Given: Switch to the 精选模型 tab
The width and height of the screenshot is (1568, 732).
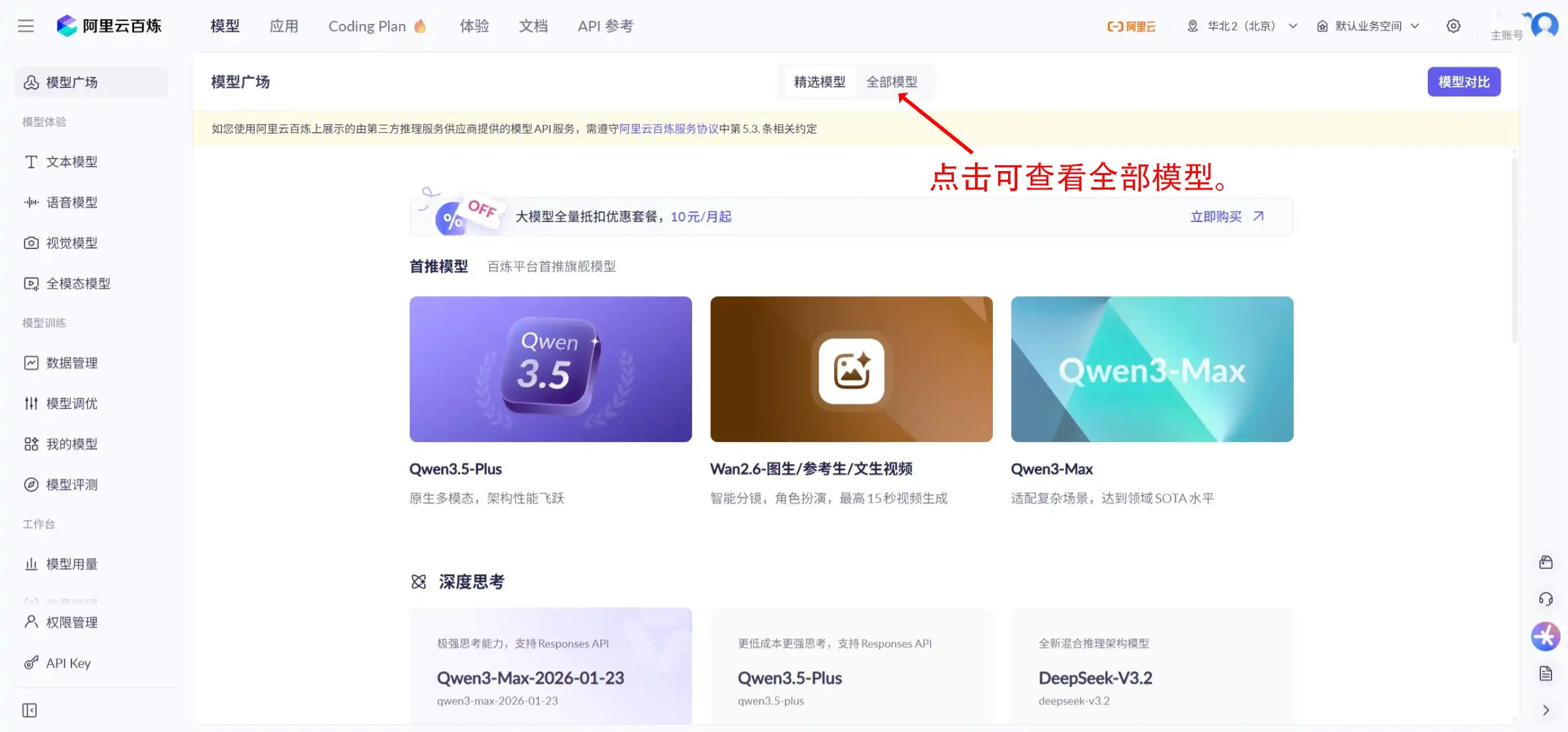Looking at the screenshot, I should pos(820,82).
